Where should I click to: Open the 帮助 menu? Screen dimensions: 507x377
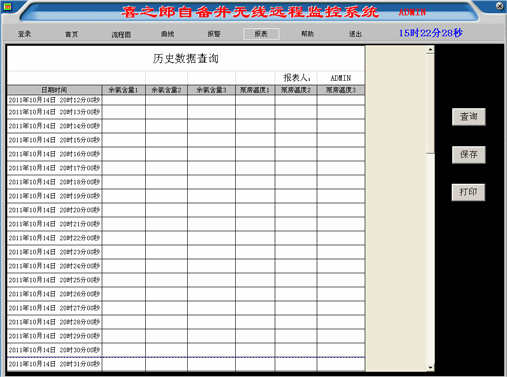coord(307,34)
